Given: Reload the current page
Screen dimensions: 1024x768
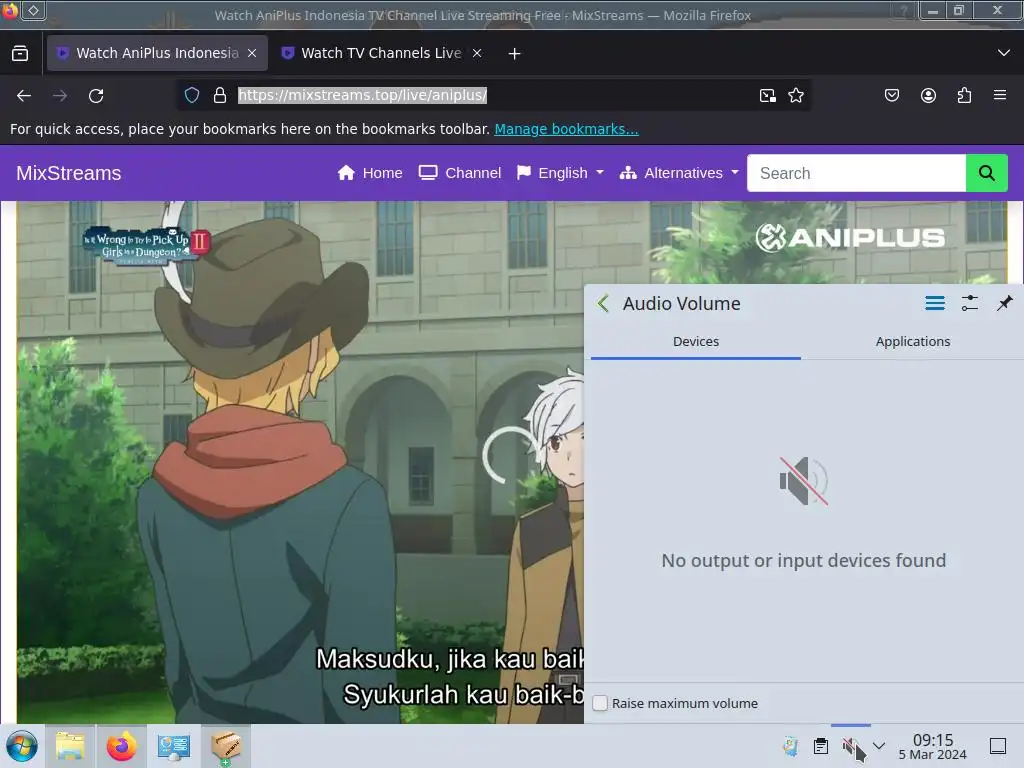Looking at the screenshot, I should 96,96.
